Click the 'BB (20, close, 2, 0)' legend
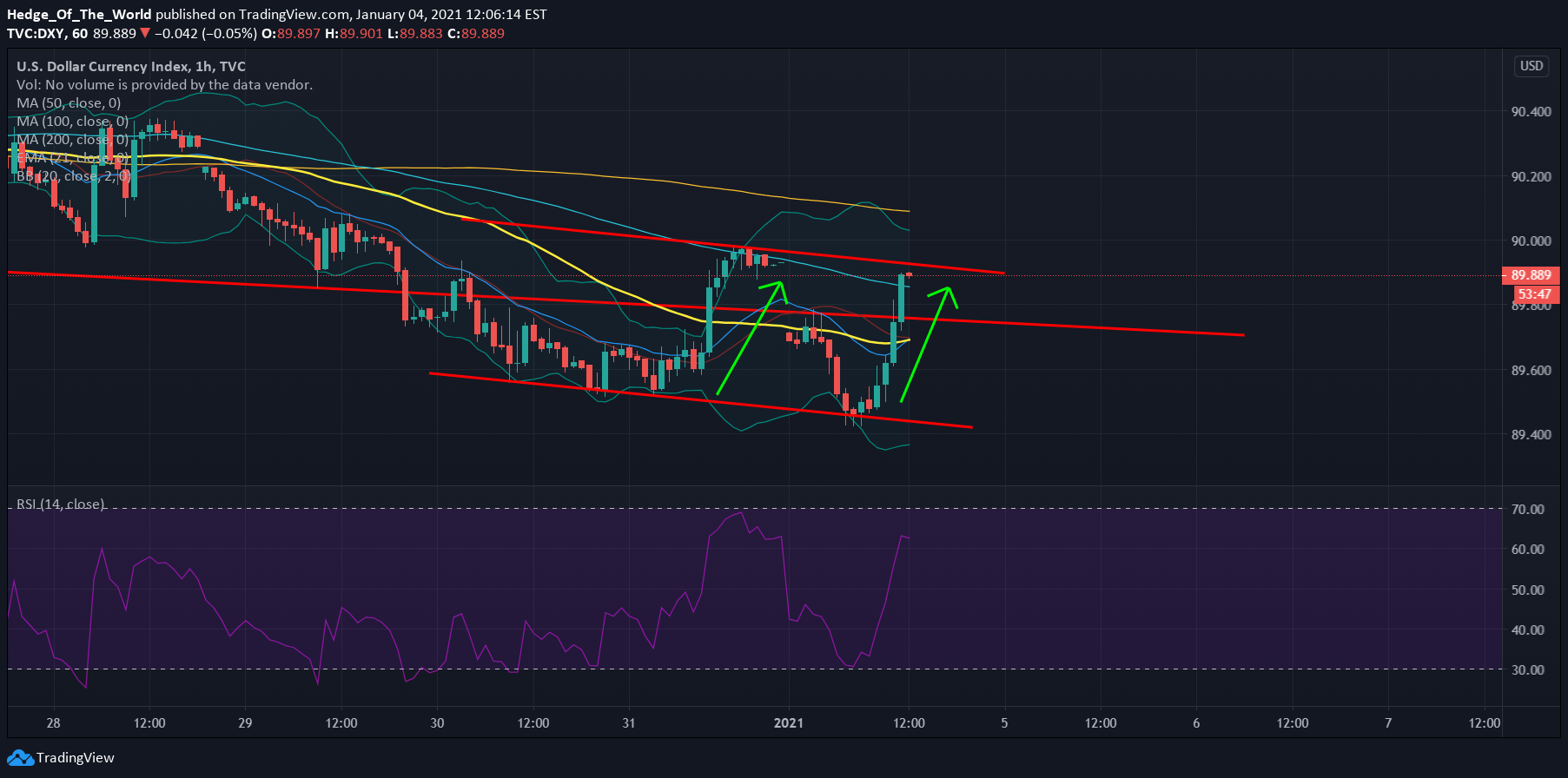Image resolution: width=1568 pixels, height=778 pixels. (73, 175)
